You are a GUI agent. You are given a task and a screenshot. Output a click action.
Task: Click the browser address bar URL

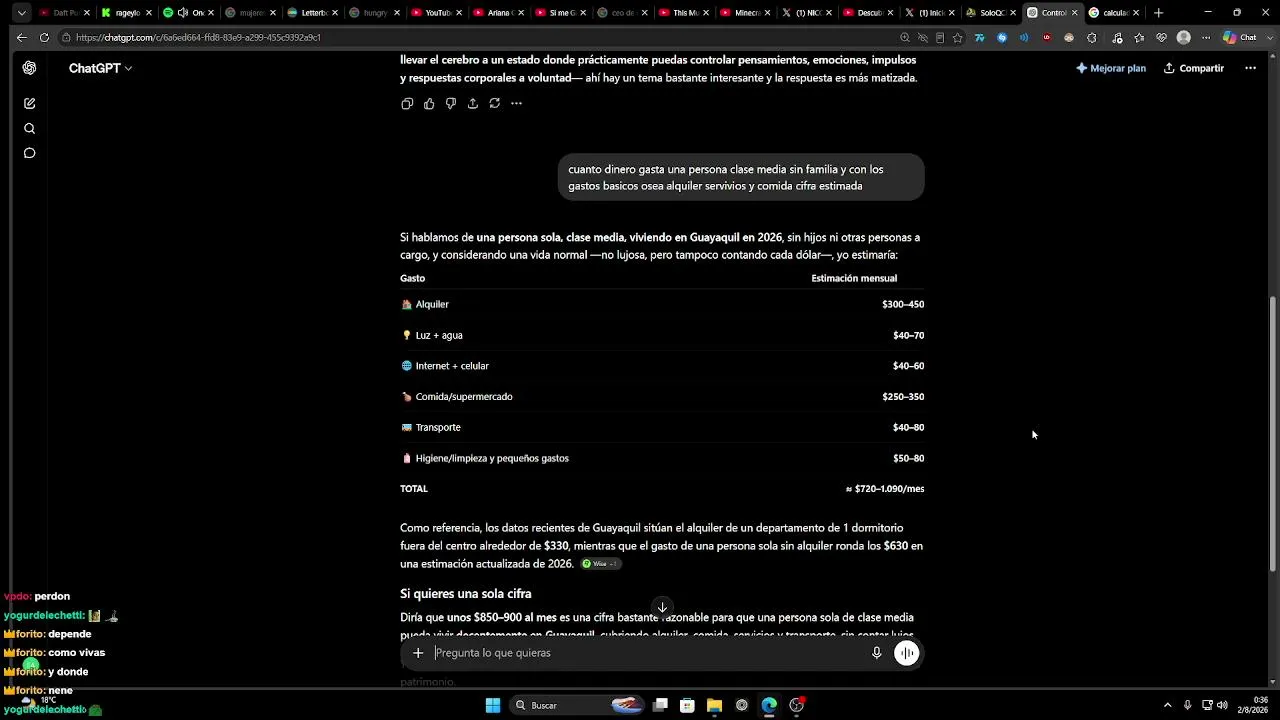point(198,37)
